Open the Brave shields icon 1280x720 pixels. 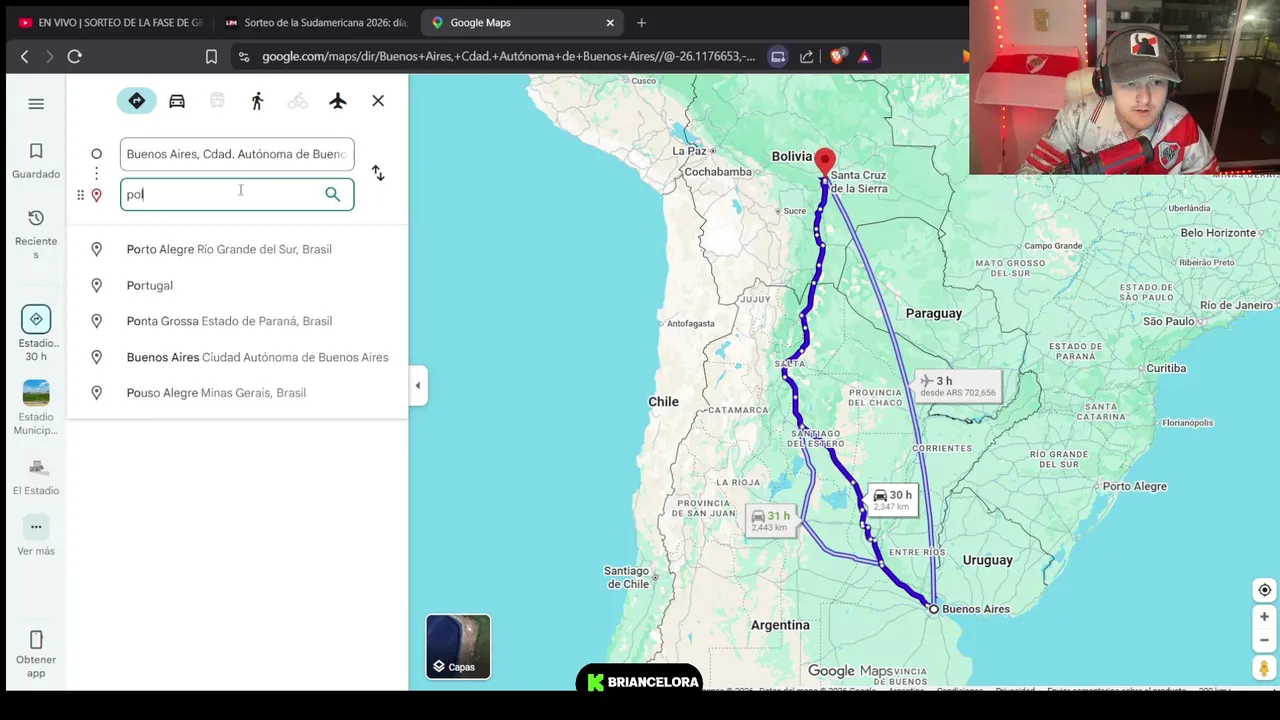pos(838,57)
